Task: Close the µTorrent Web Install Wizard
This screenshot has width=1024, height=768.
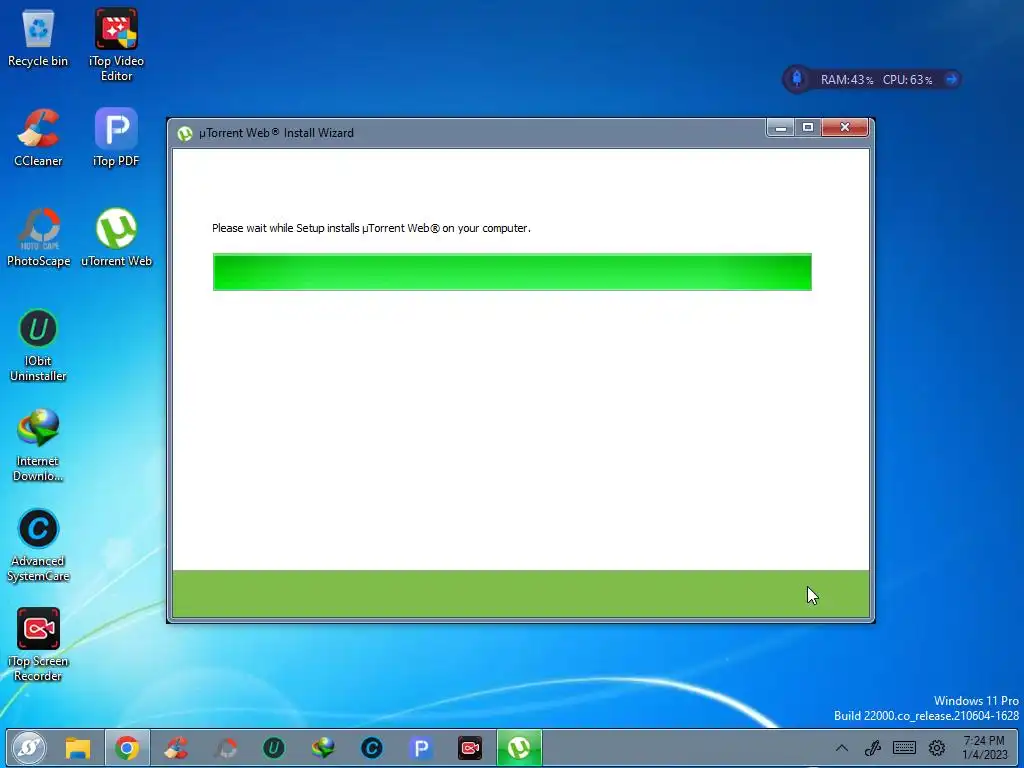Action: pyautogui.click(x=845, y=127)
